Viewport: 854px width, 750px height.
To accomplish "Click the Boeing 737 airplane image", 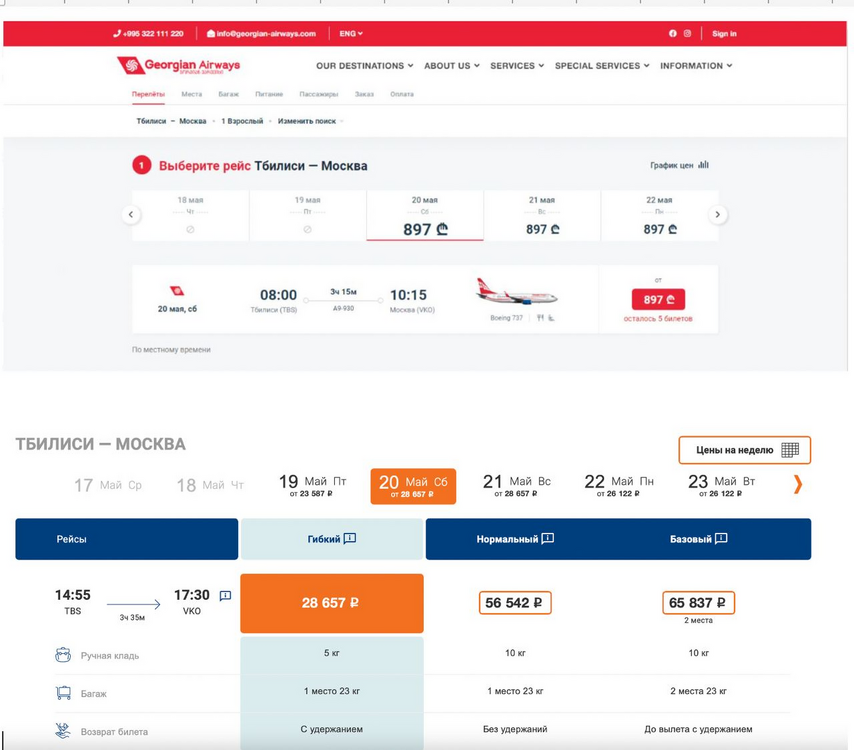I will 516,292.
